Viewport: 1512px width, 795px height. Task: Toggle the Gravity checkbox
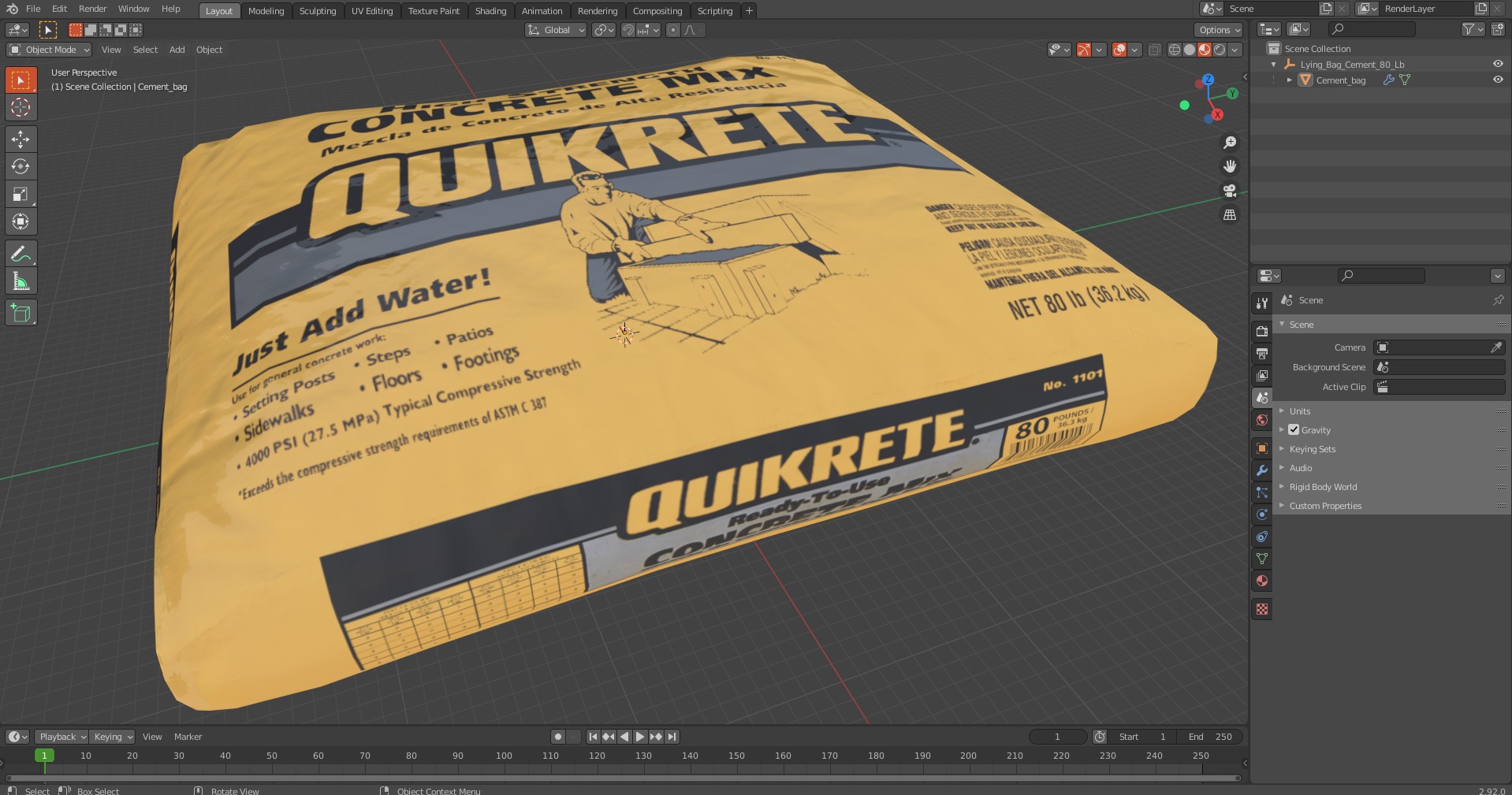(1294, 430)
